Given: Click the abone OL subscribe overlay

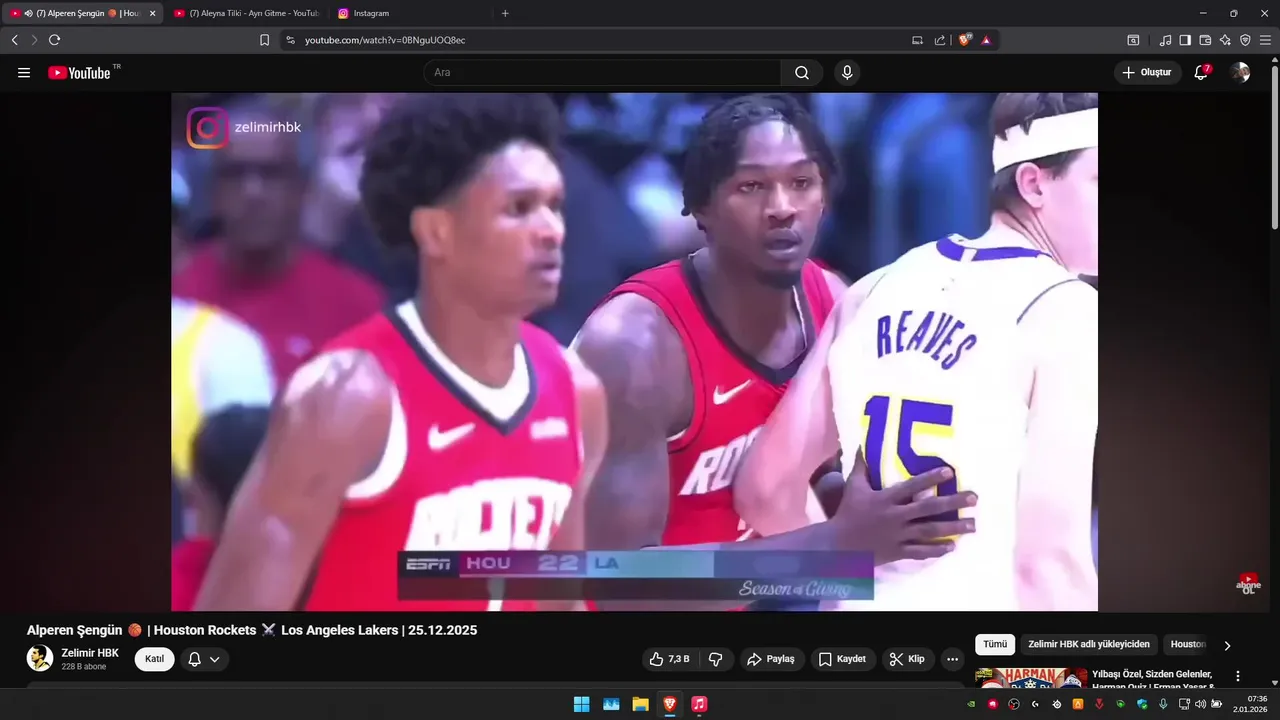Looking at the screenshot, I should pos(1249,583).
